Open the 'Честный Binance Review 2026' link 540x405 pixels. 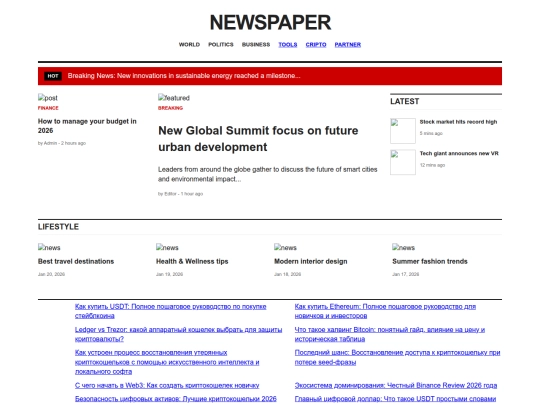pyautogui.click(x=396, y=385)
